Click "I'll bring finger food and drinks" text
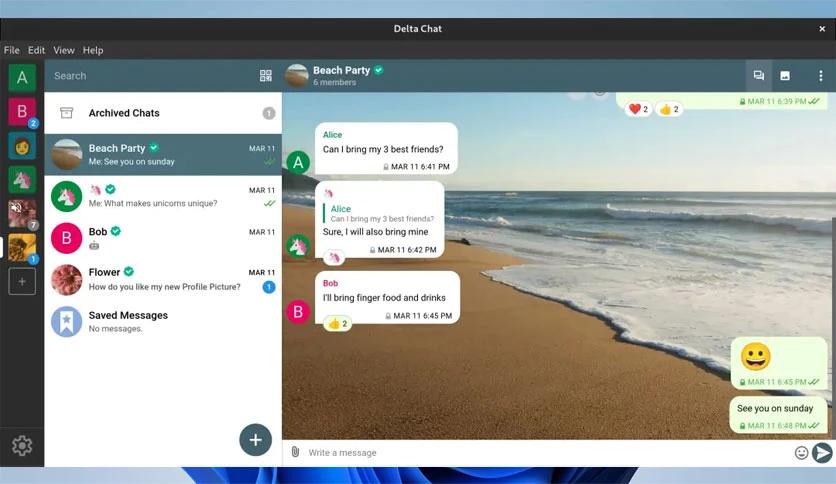Viewport: 836px width, 484px height. [x=384, y=297]
